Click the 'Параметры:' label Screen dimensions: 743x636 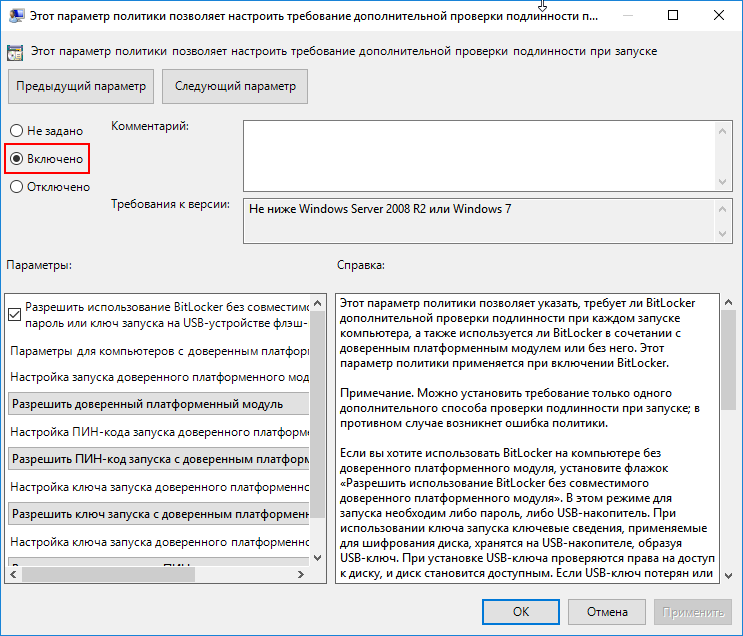39,265
